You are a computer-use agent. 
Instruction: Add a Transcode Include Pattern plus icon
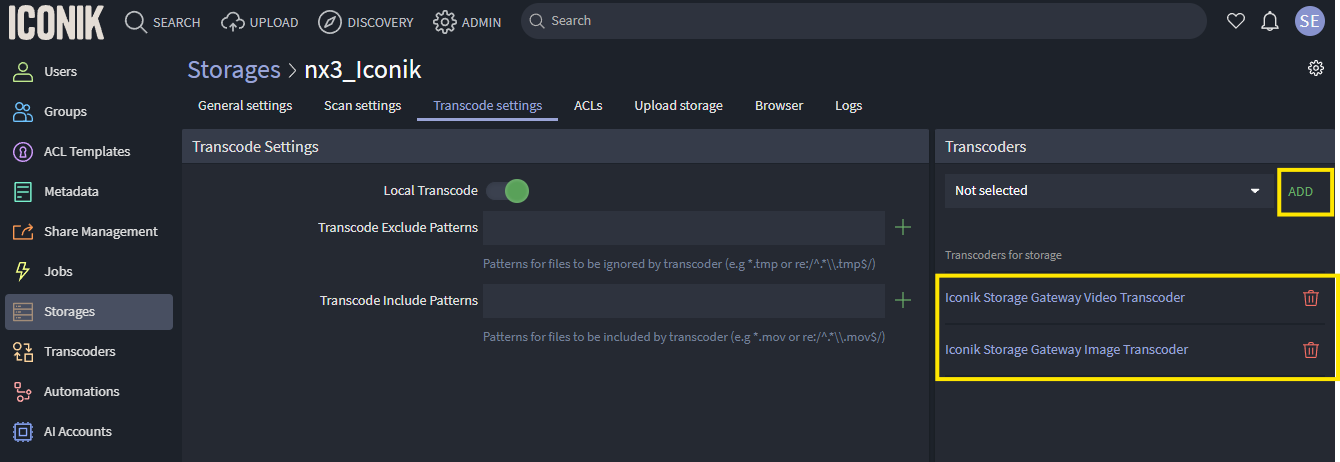pyautogui.click(x=903, y=300)
